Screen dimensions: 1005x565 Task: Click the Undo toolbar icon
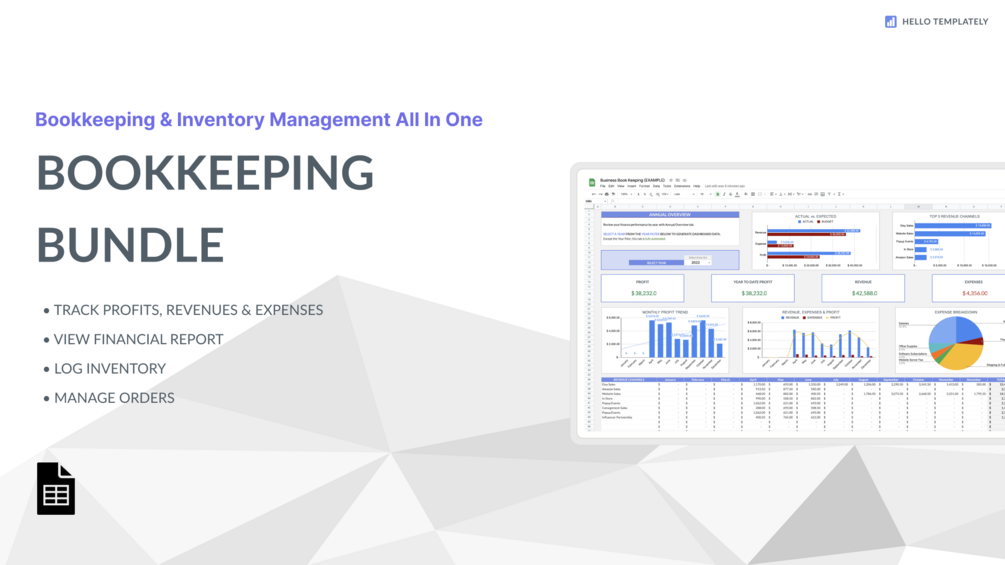pos(594,194)
